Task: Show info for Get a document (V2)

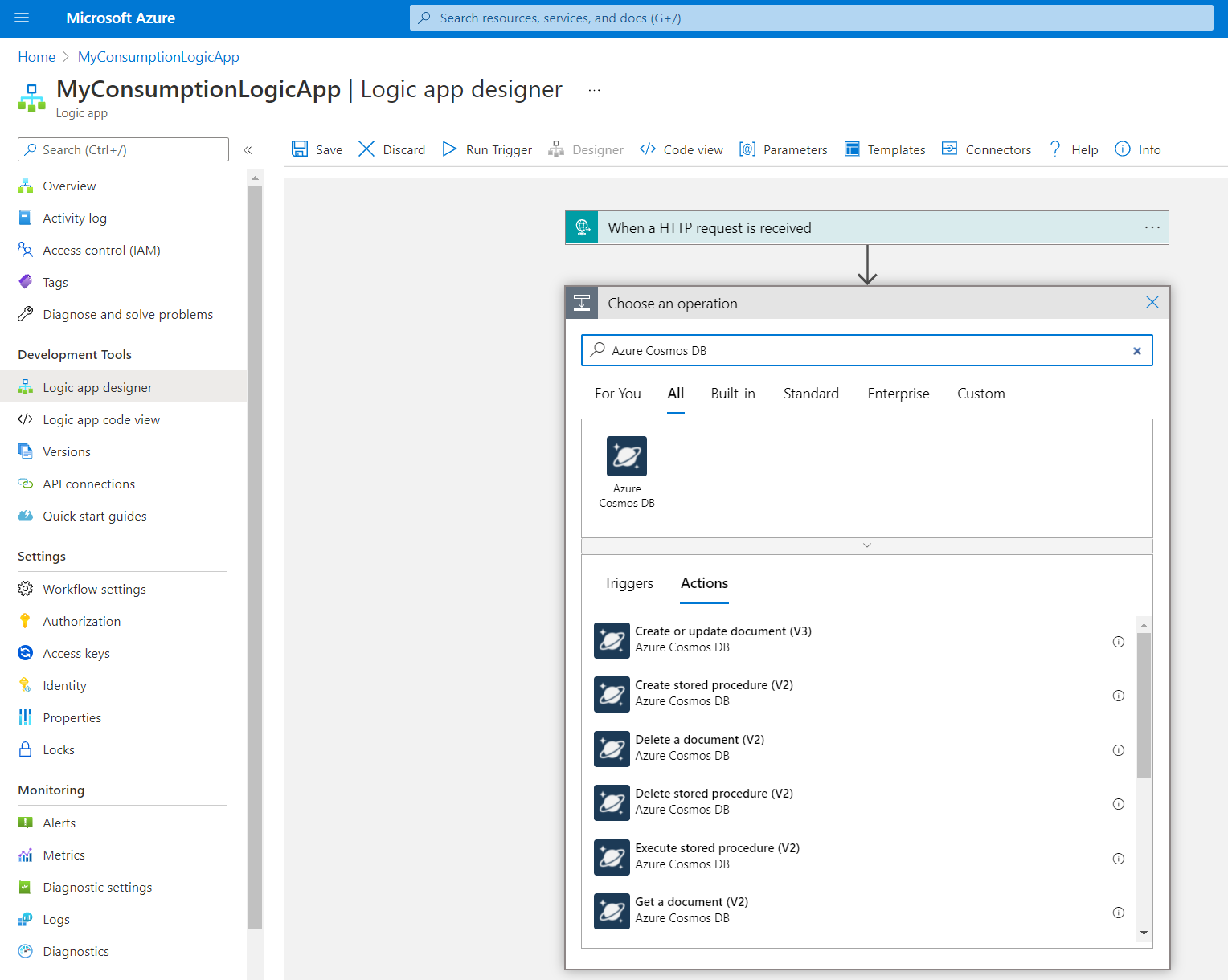Action: tap(1118, 913)
